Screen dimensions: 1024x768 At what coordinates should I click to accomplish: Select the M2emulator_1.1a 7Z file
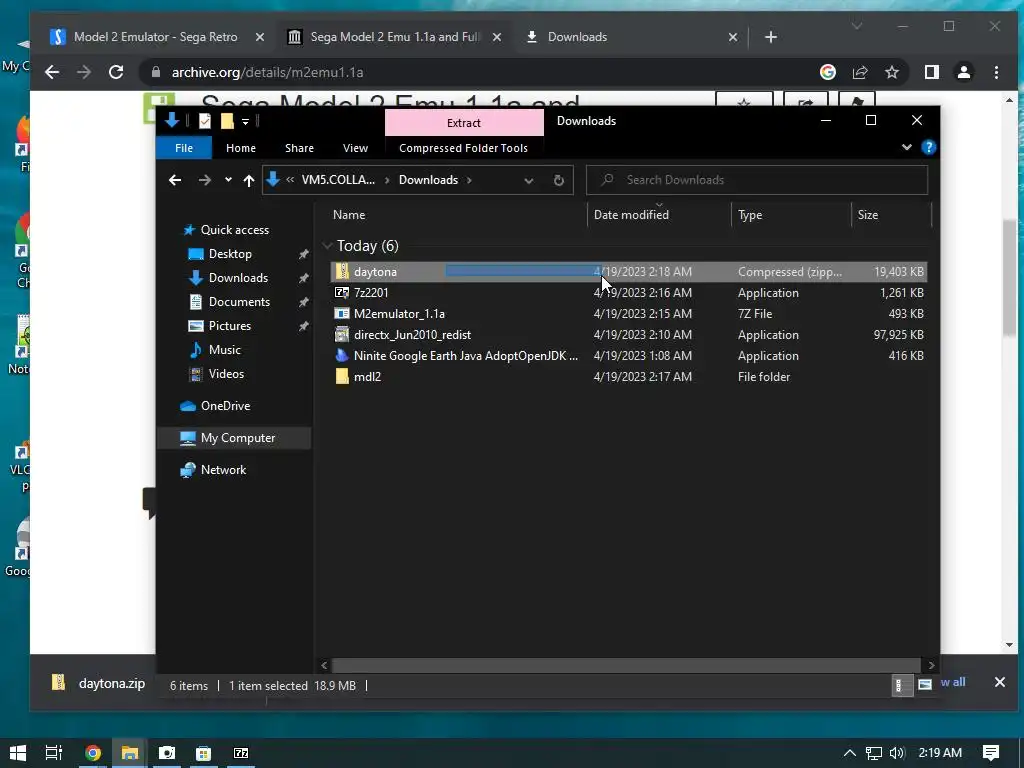(x=628, y=313)
